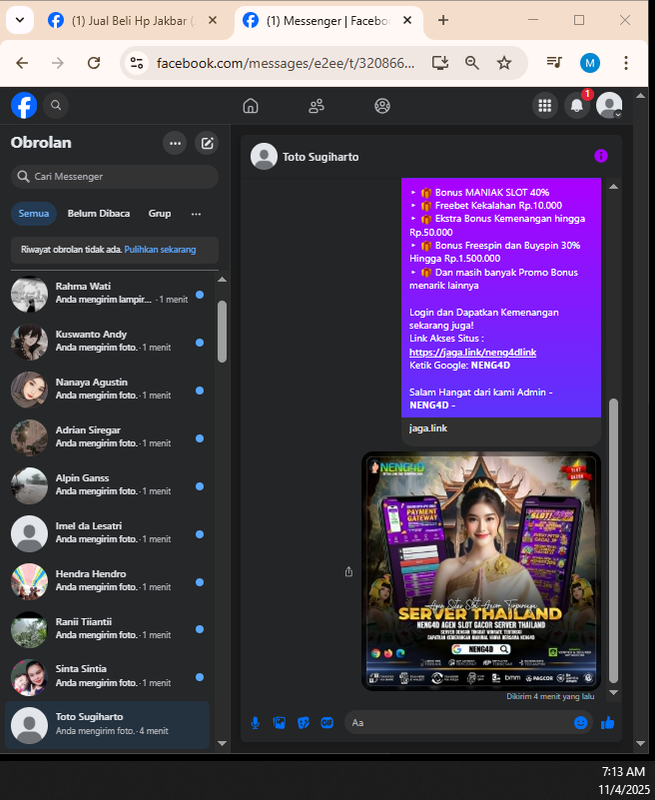Open the zoom magnifier in address bar
This screenshot has height=800, width=655.
pos(472,63)
